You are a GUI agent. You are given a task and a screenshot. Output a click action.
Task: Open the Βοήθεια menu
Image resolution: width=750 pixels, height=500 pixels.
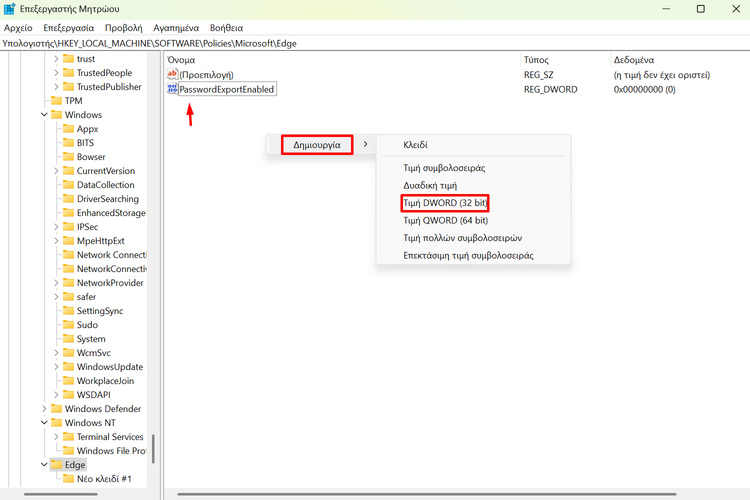coord(226,28)
